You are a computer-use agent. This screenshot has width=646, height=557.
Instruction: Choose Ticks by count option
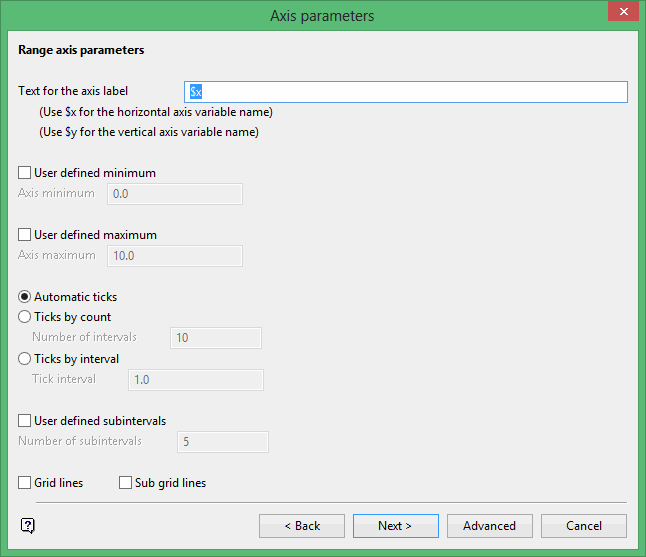tap(25, 317)
